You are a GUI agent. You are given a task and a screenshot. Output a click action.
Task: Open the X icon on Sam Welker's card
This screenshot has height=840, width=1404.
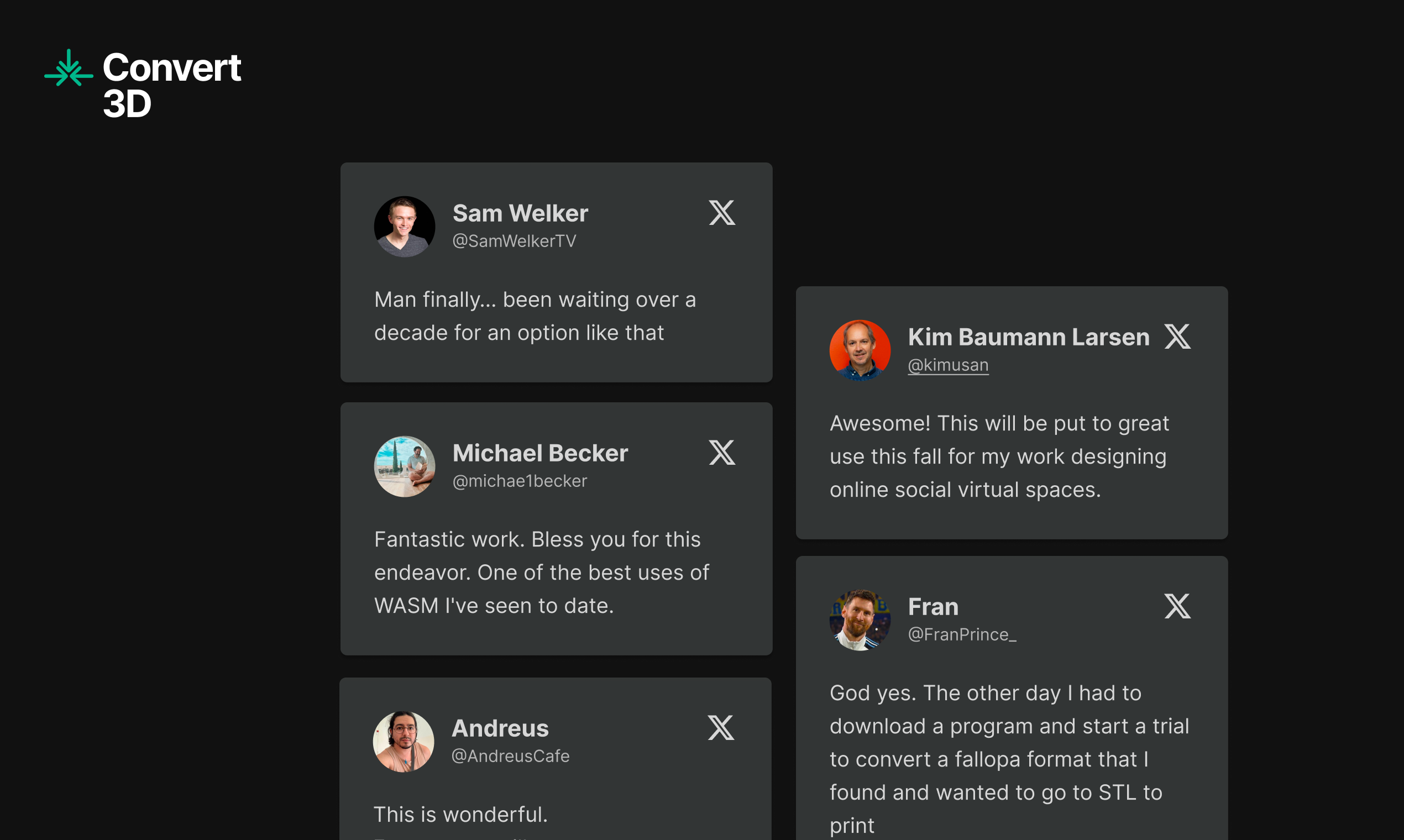pyautogui.click(x=722, y=213)
